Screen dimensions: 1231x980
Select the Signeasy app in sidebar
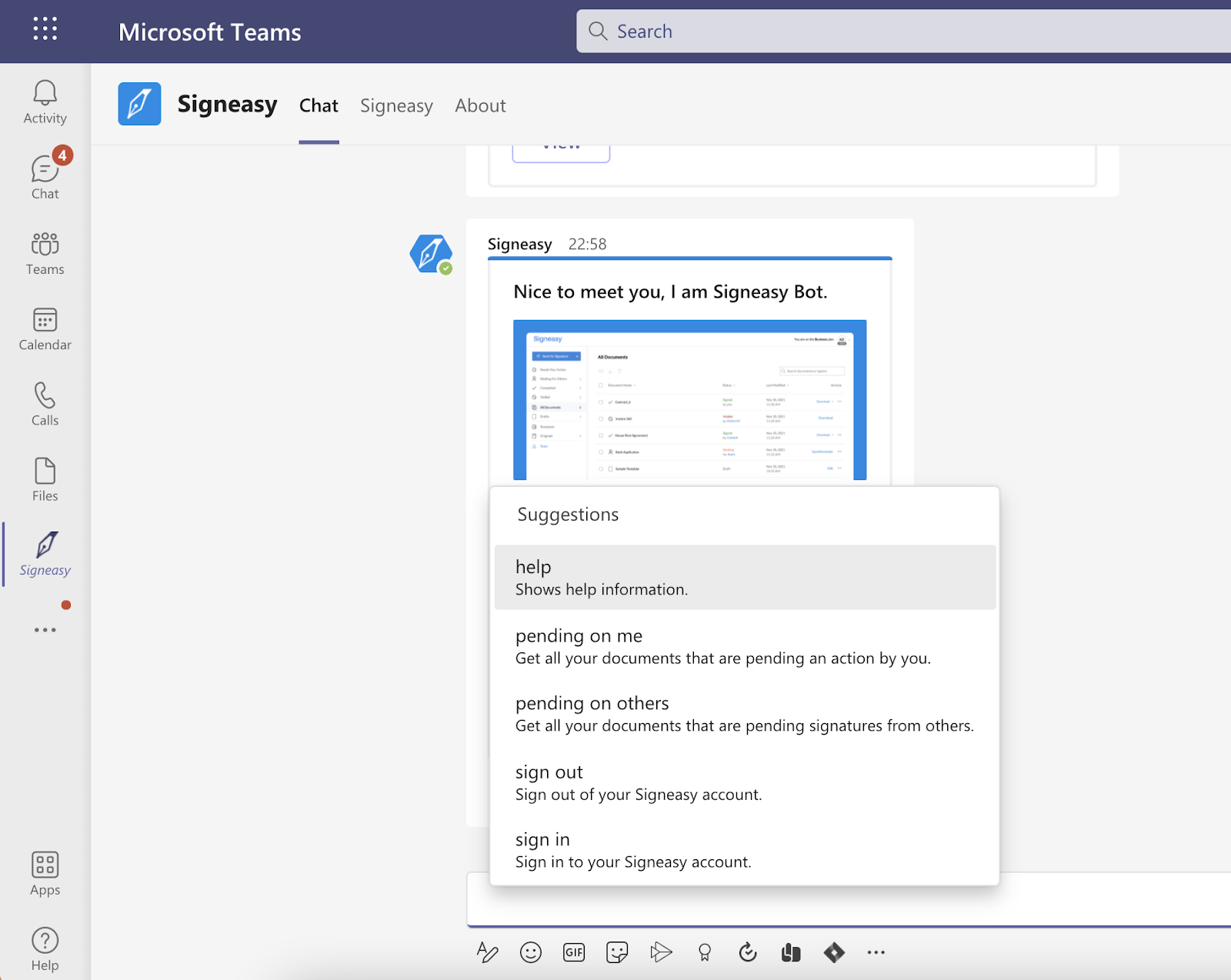45,555
